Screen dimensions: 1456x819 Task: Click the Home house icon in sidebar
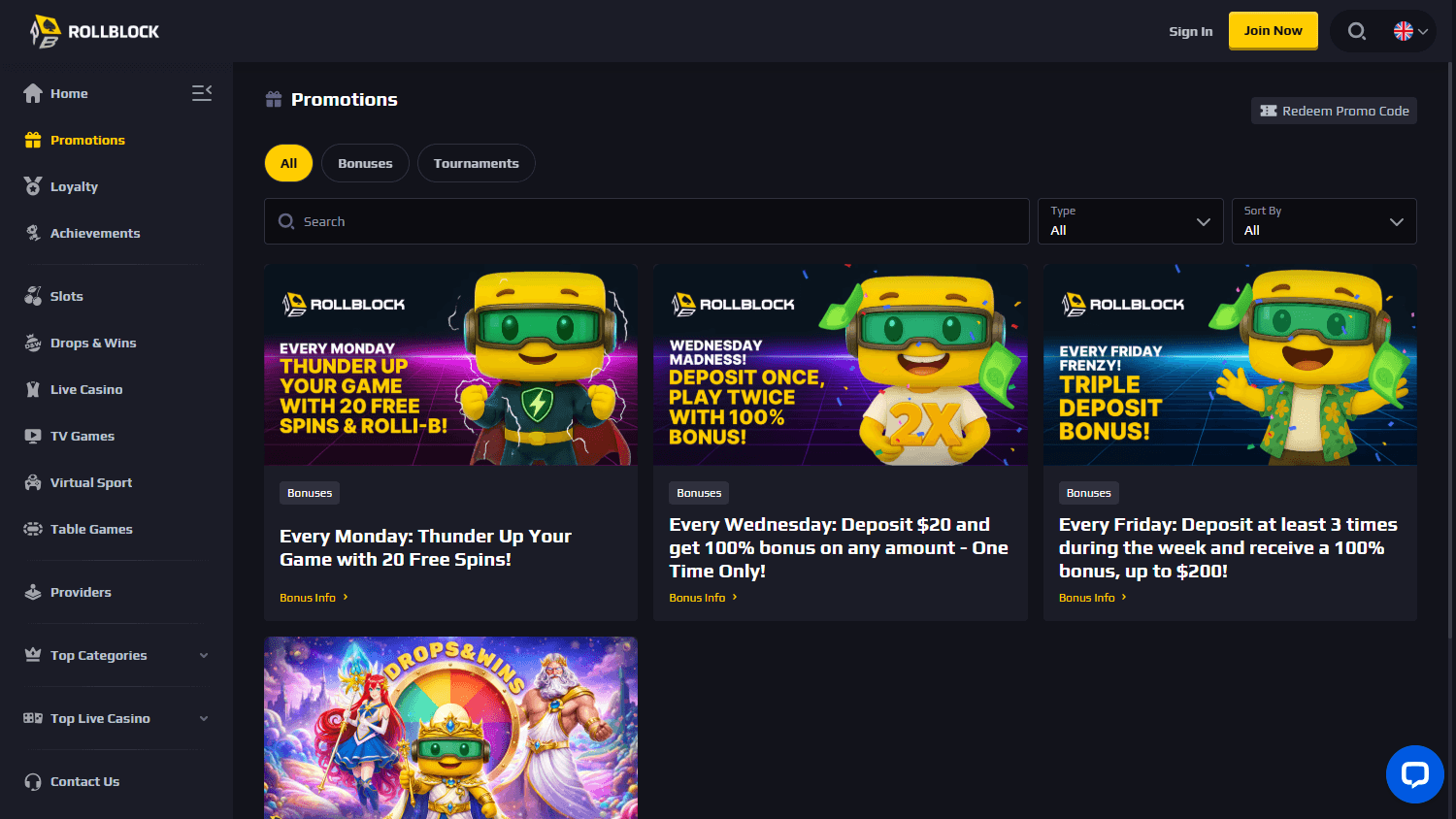tap(33, 93)
